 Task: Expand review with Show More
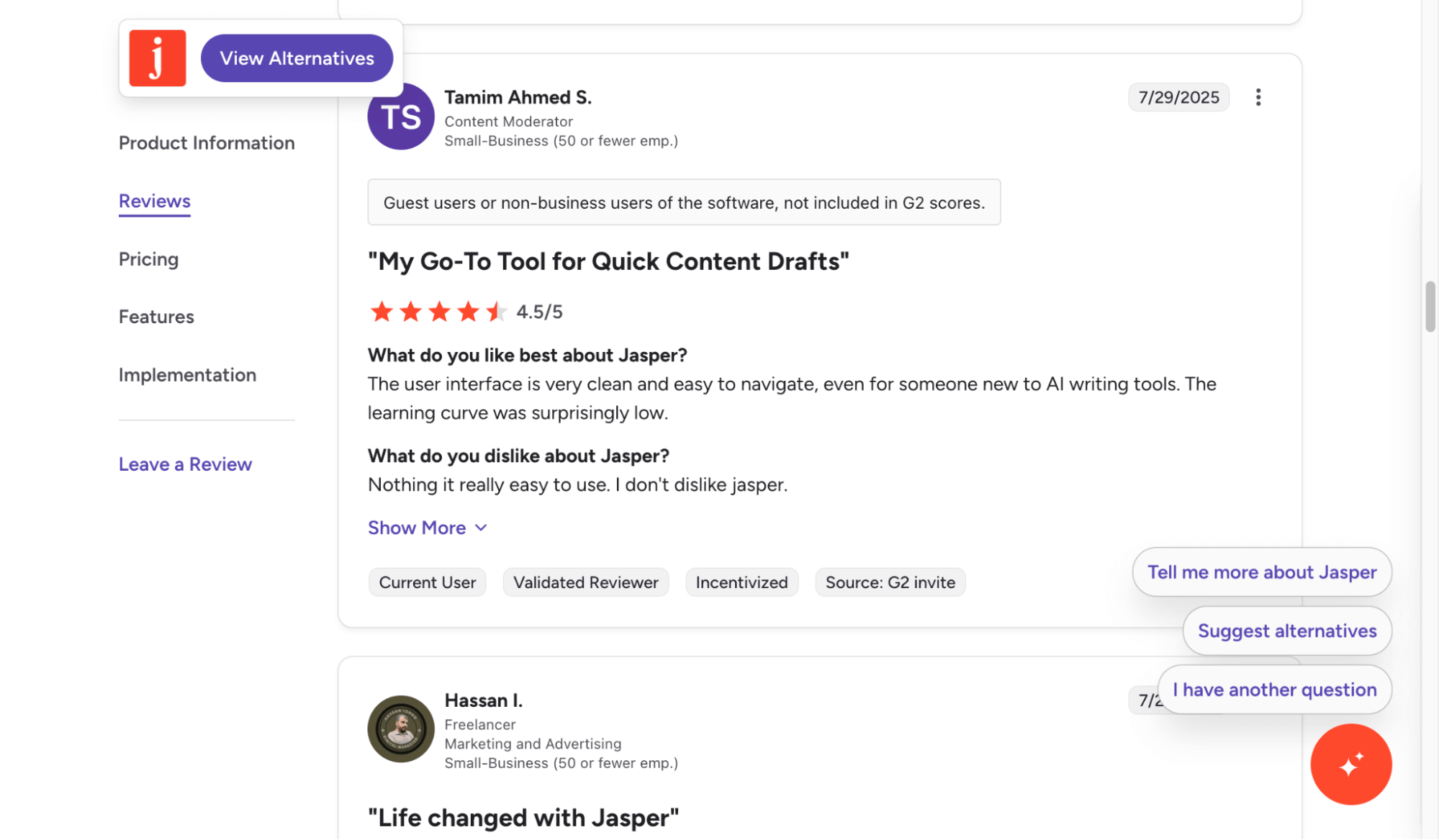(428, 528)
